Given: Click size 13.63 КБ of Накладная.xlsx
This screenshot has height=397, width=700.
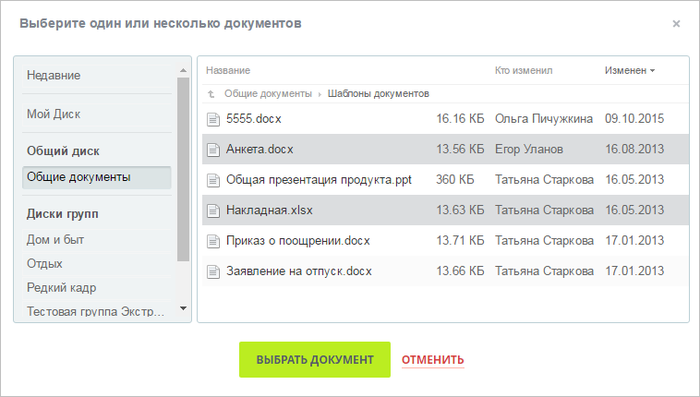Looking at the screenshot, I should 460,210.
